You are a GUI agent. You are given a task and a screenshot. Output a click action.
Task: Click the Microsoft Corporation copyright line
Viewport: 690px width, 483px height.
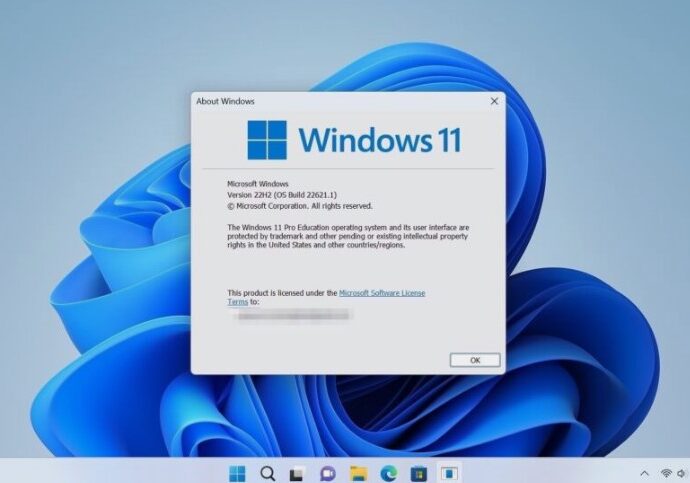pyautogui.click(x=300, y=206)
